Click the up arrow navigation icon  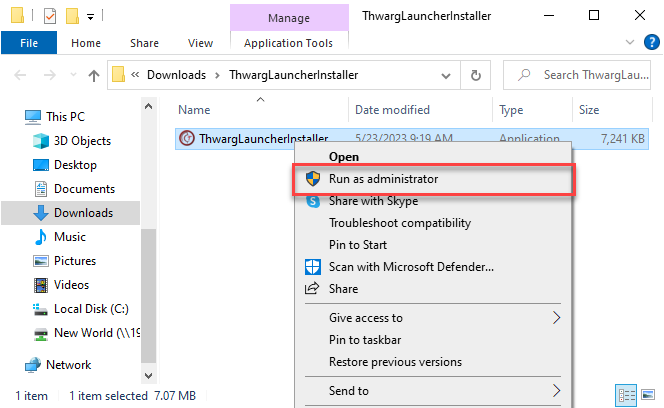94,75
